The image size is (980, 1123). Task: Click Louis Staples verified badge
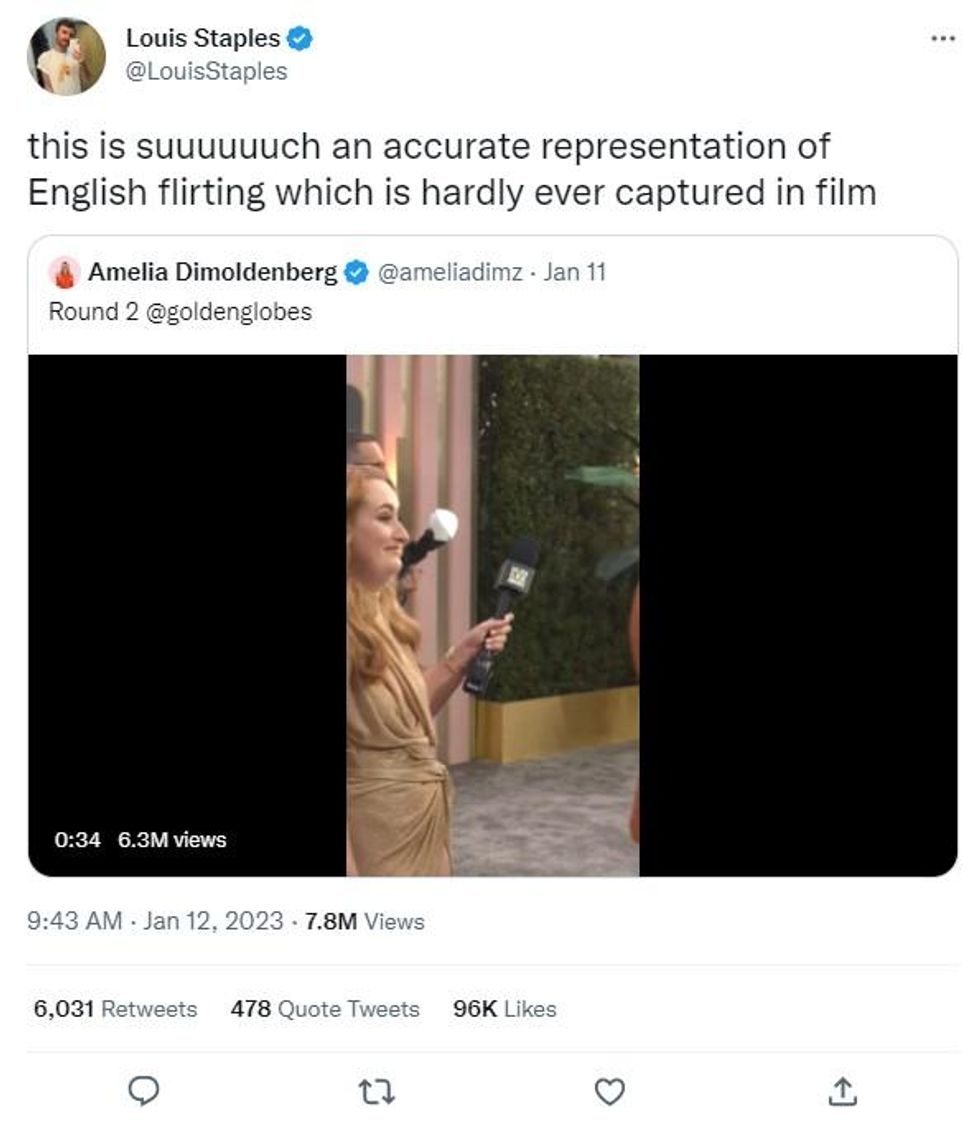(301, 39)
